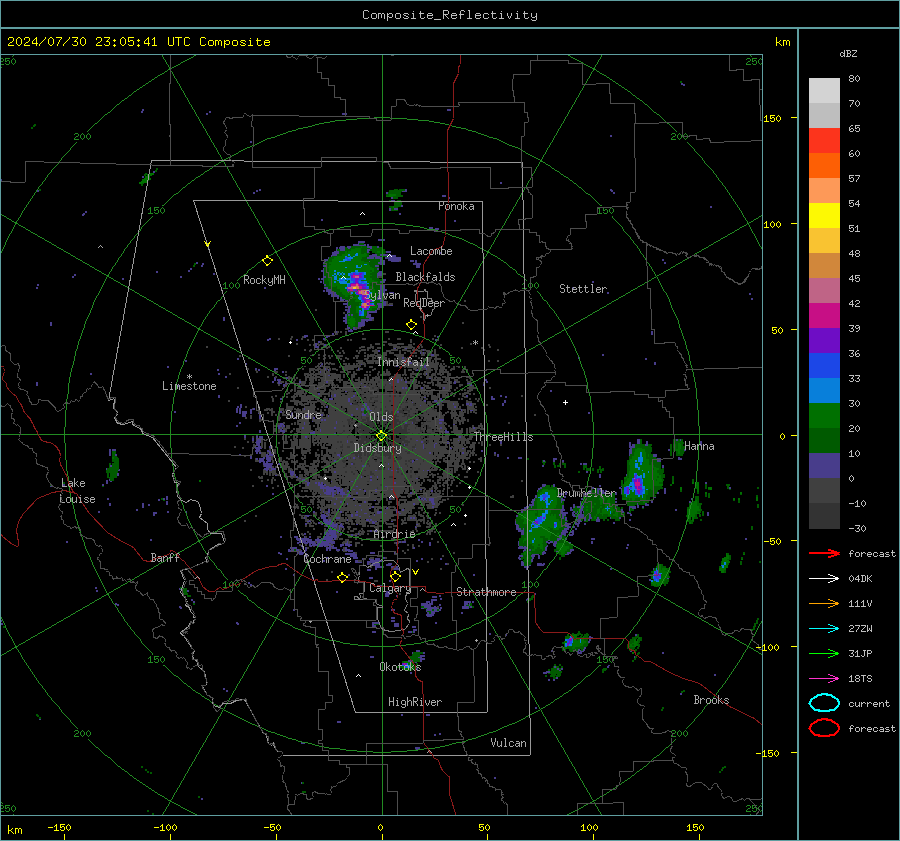Viewport: 900px width, 841px height.
Task: Click the white 04DK arrow icon
Action: point(824,579)
